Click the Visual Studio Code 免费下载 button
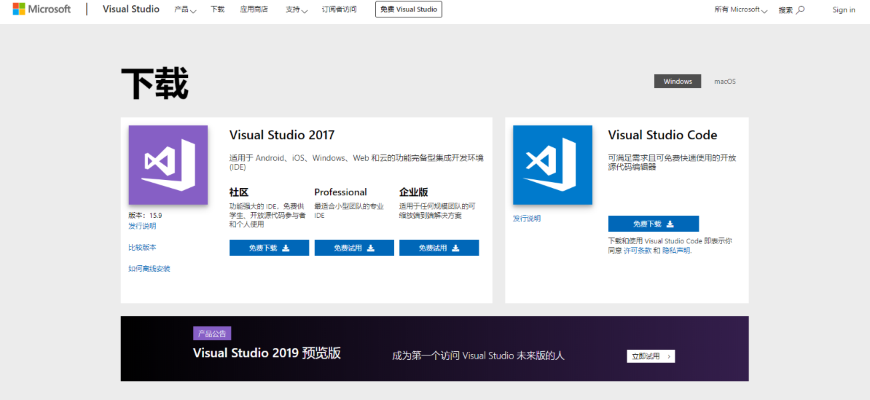Image resolution: width=870 pixels, height=400 pixels. [653, 224]
